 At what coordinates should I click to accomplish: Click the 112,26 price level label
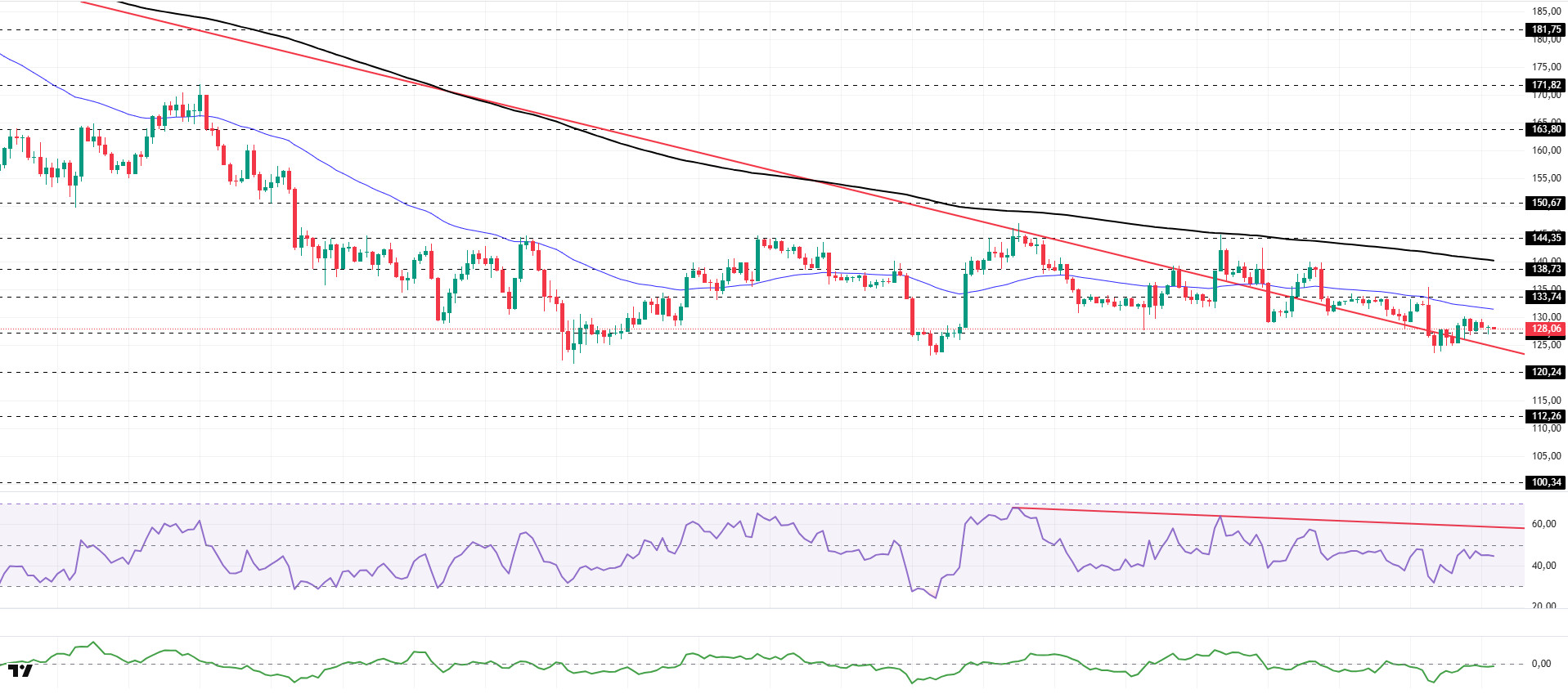tap(1545, 416)
